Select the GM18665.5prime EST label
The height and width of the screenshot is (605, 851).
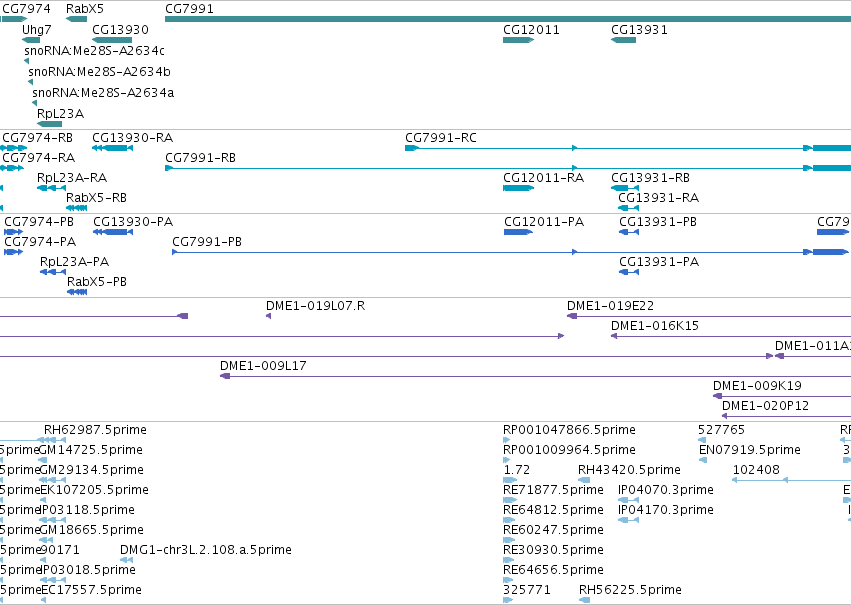click(x=92, y=530)
